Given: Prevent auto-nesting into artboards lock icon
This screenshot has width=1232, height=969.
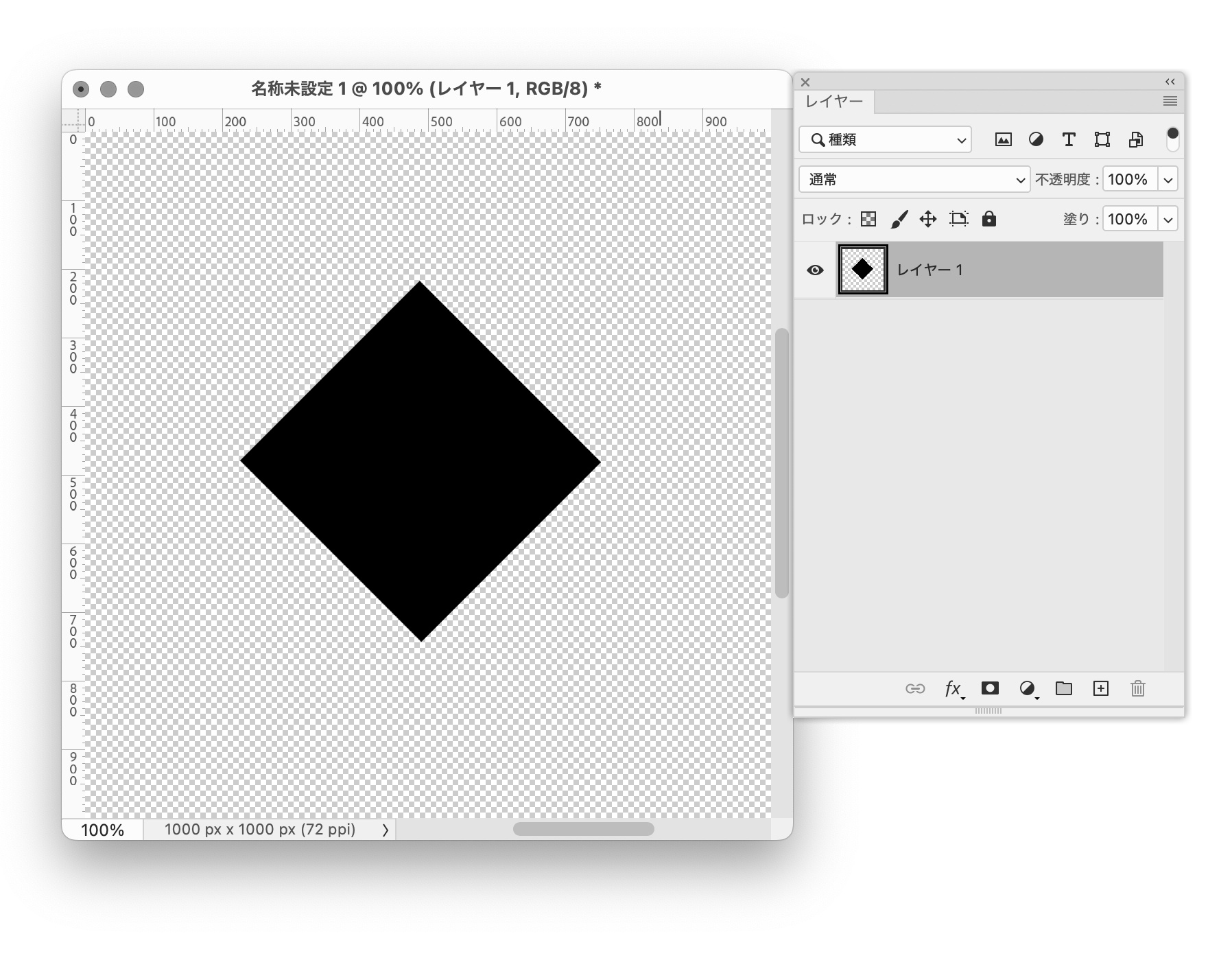Looking at the screenshot, I should pos(958,219).
